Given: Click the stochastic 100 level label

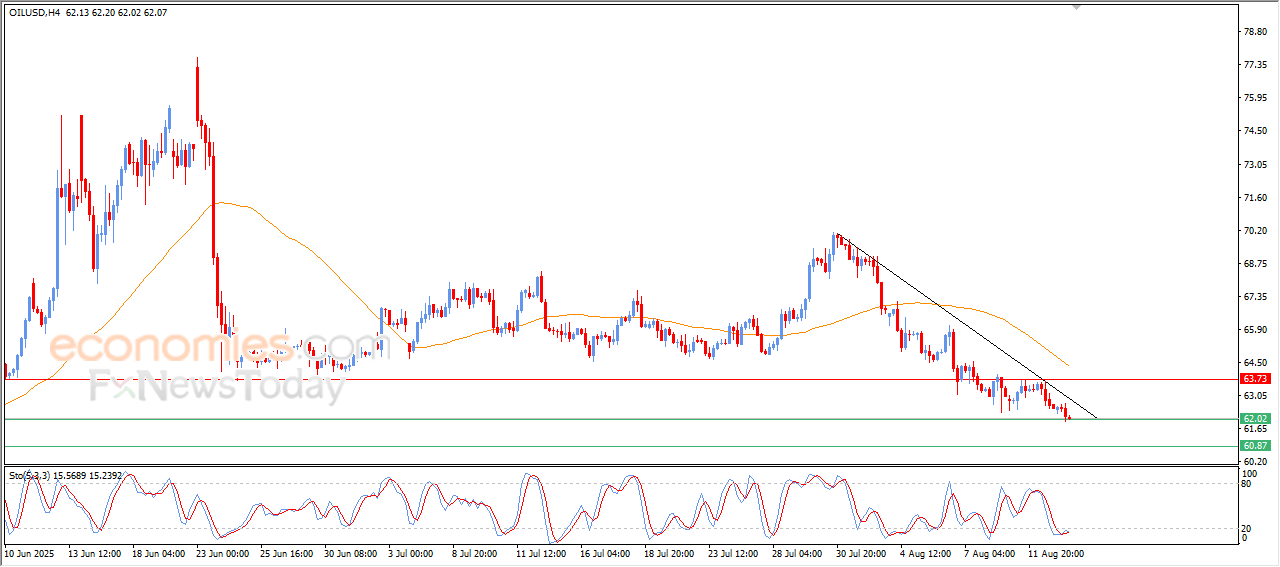Looking at the screenshot, I should point(1249,473).
